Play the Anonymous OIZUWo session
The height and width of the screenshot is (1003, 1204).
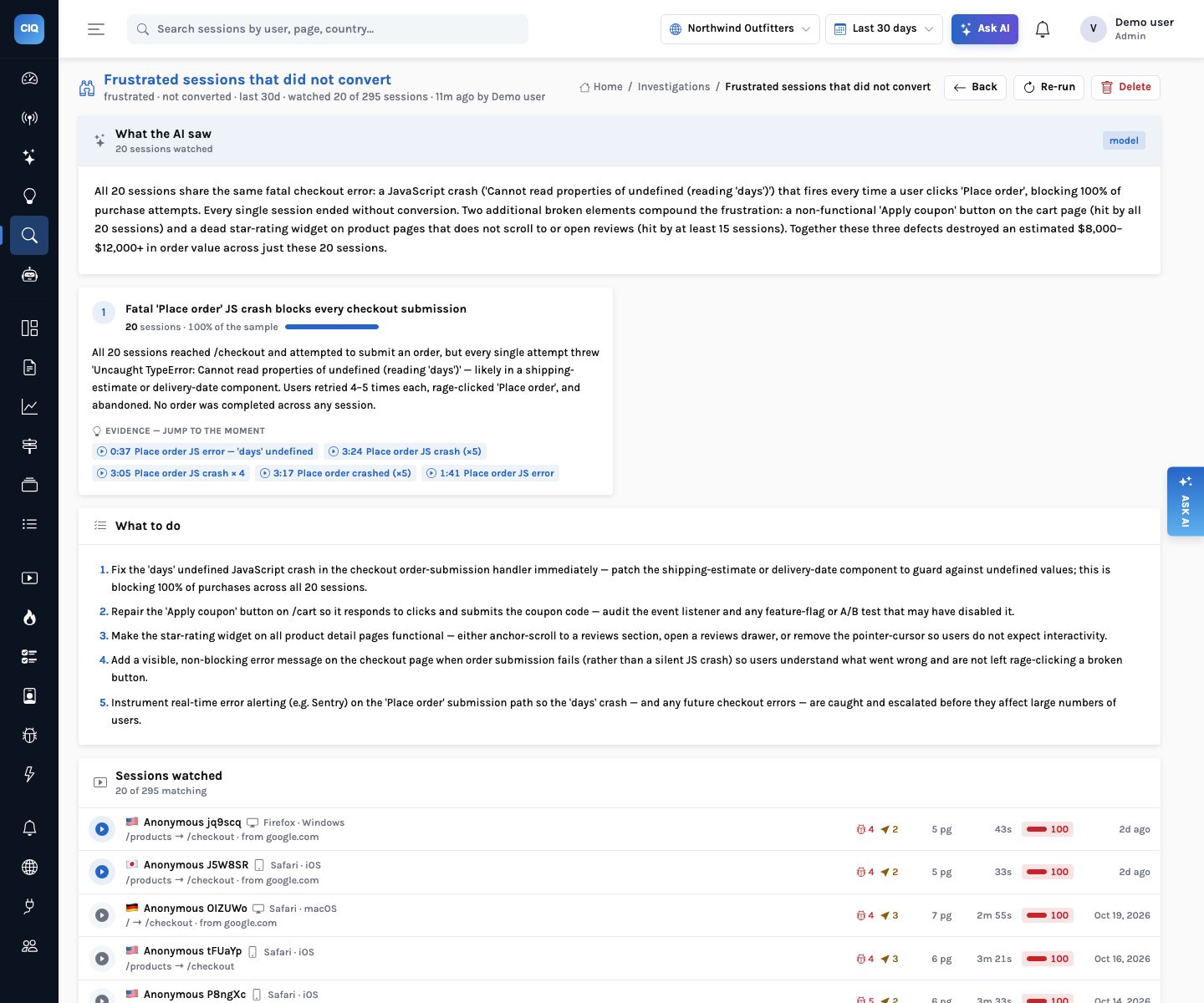[102, 915]
